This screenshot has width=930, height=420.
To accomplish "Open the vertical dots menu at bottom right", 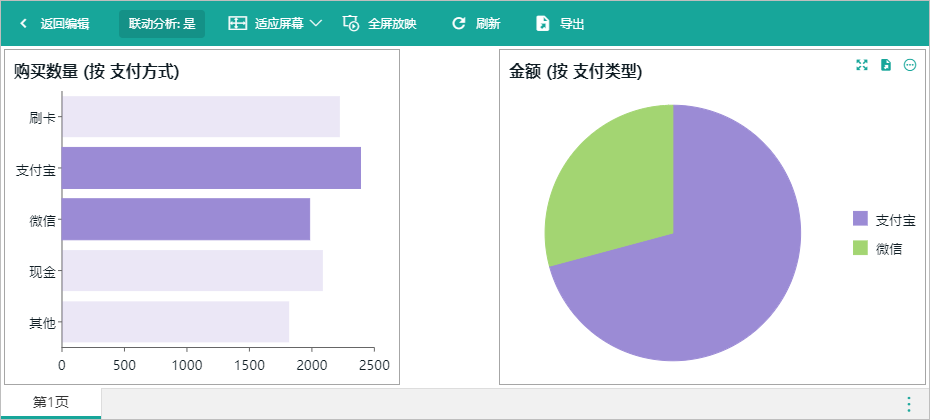I will click(x=909, y=404).
